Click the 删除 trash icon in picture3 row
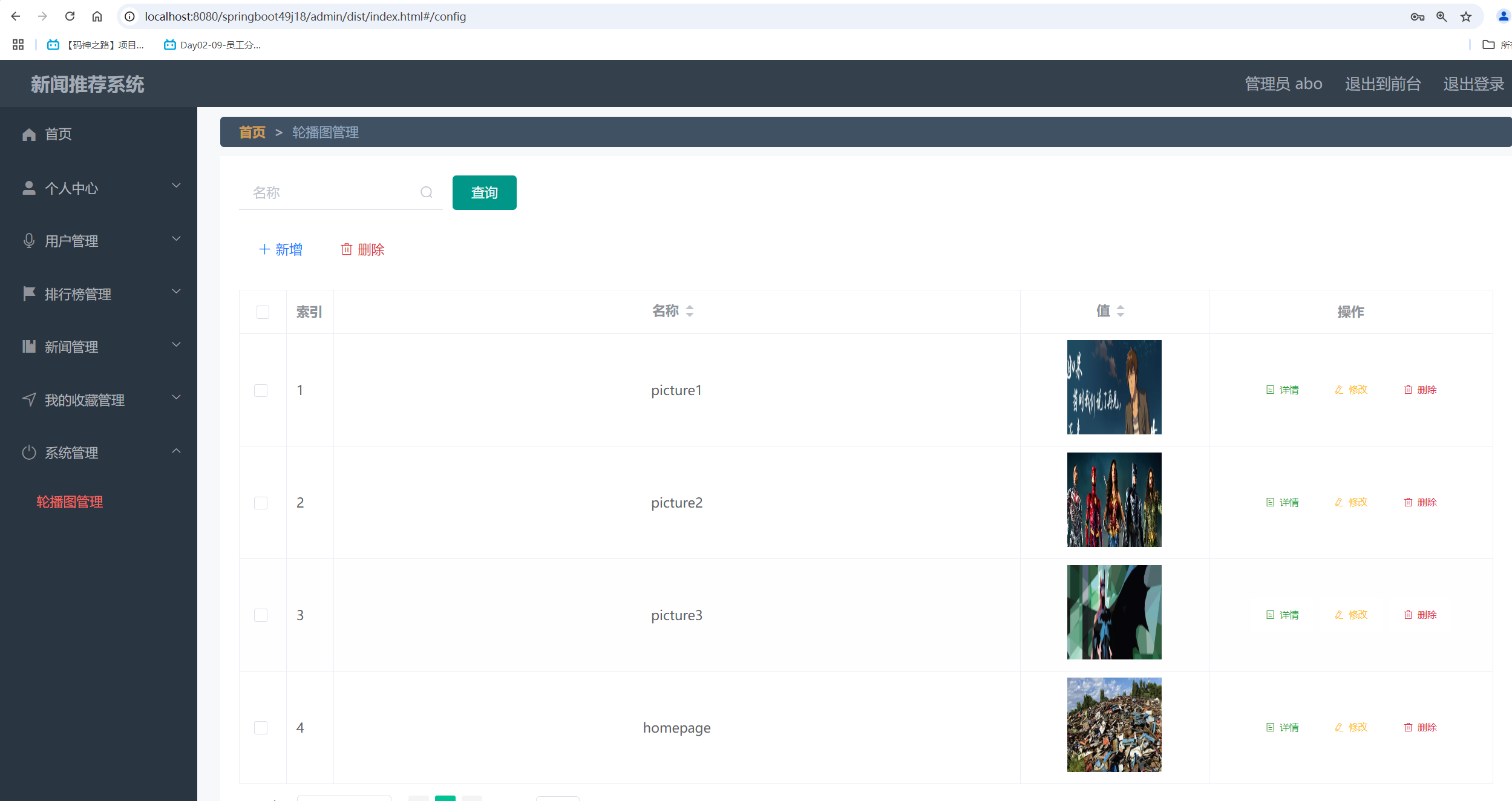This screenshot has height=801, width=1512. (x=1408, y=615)
